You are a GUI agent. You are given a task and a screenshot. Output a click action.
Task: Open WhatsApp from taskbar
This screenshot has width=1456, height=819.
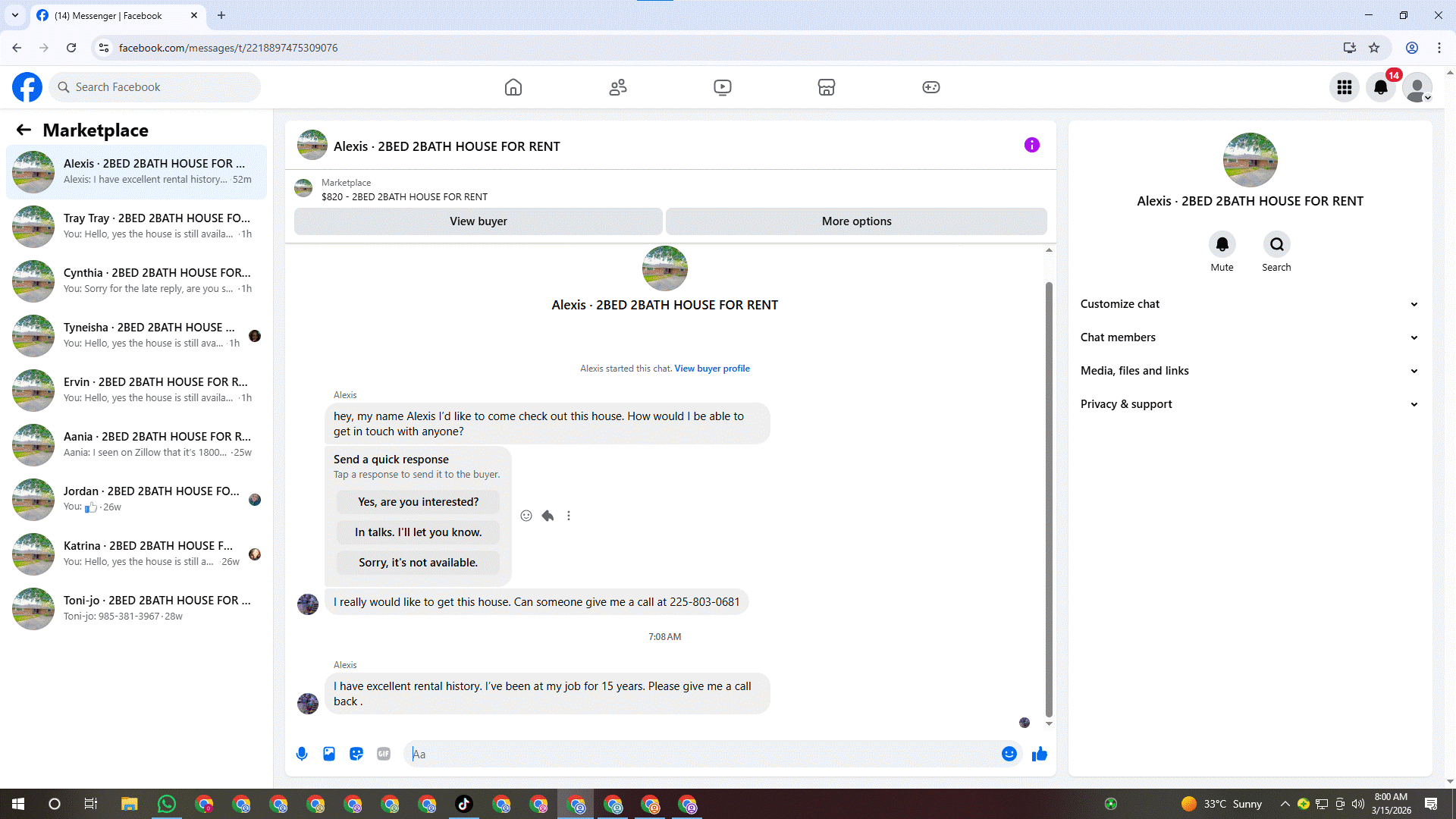166,804
